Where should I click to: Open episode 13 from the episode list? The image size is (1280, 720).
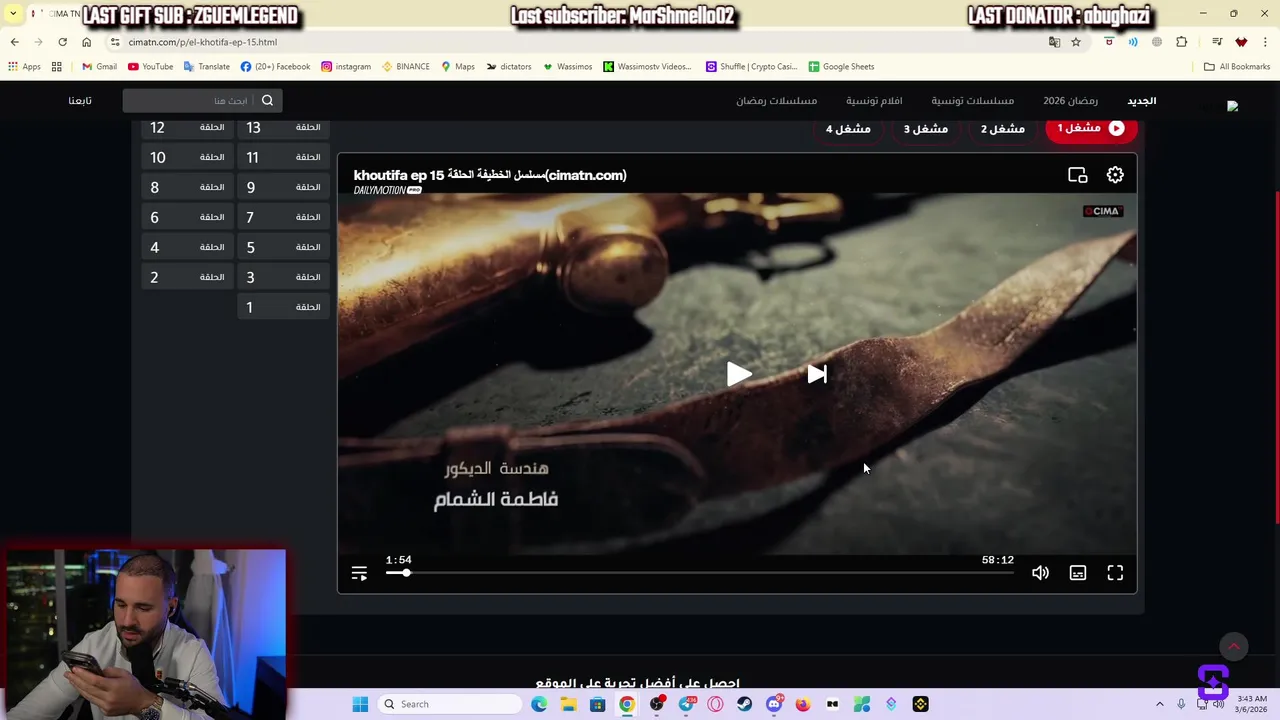(x=283, y=127)
